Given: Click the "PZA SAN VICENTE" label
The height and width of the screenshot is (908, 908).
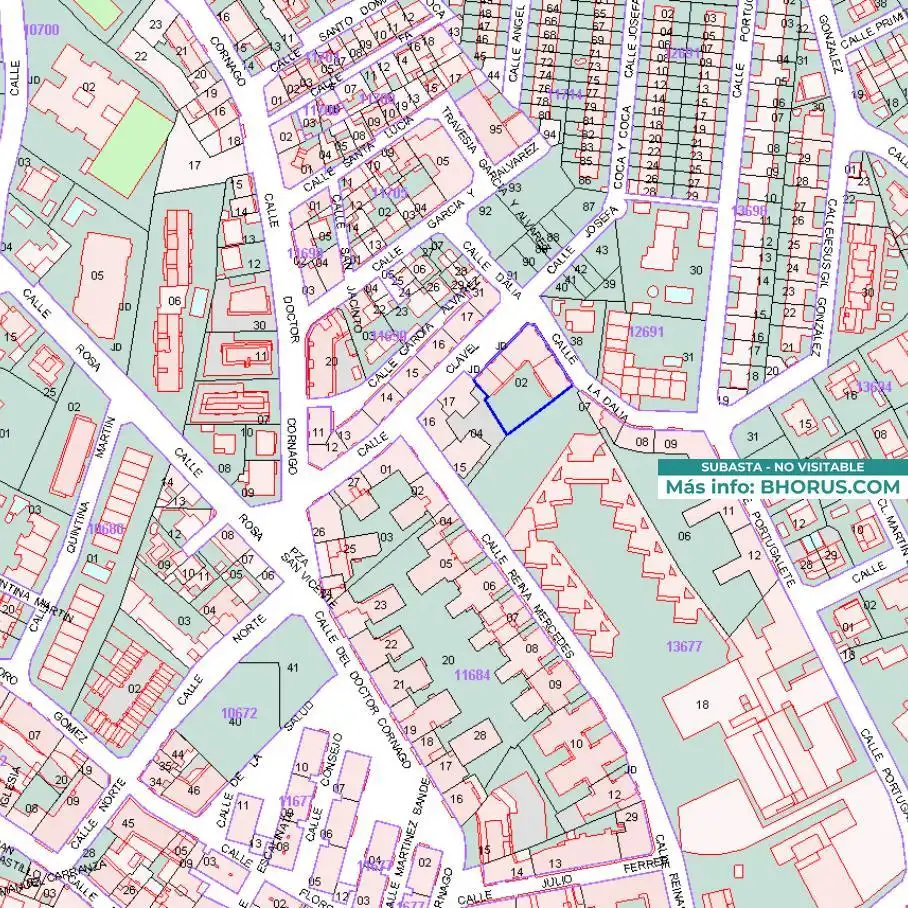Looking at the screenshot, I should 308,576.
